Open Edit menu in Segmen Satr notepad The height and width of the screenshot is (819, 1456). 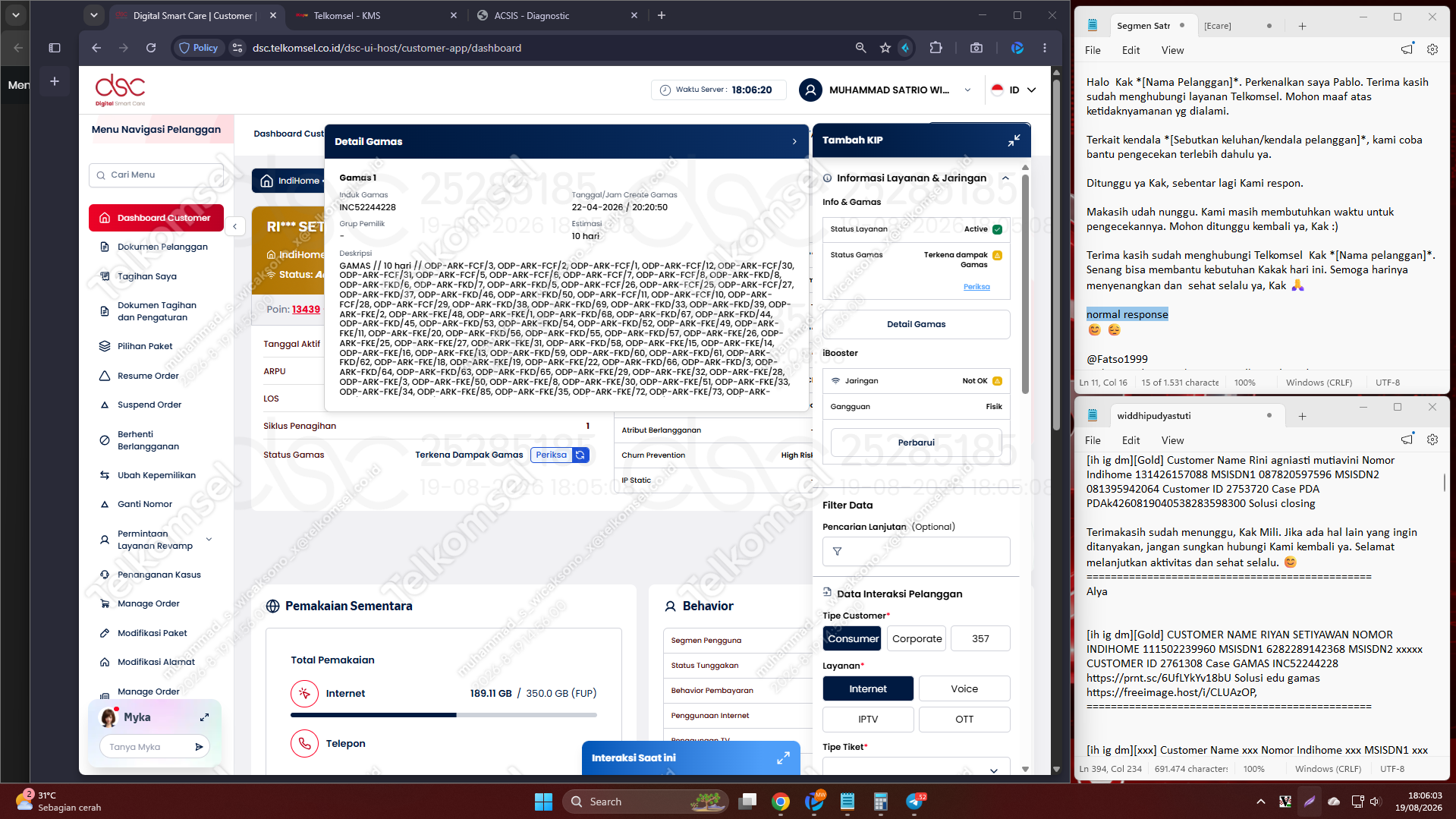1131,50
